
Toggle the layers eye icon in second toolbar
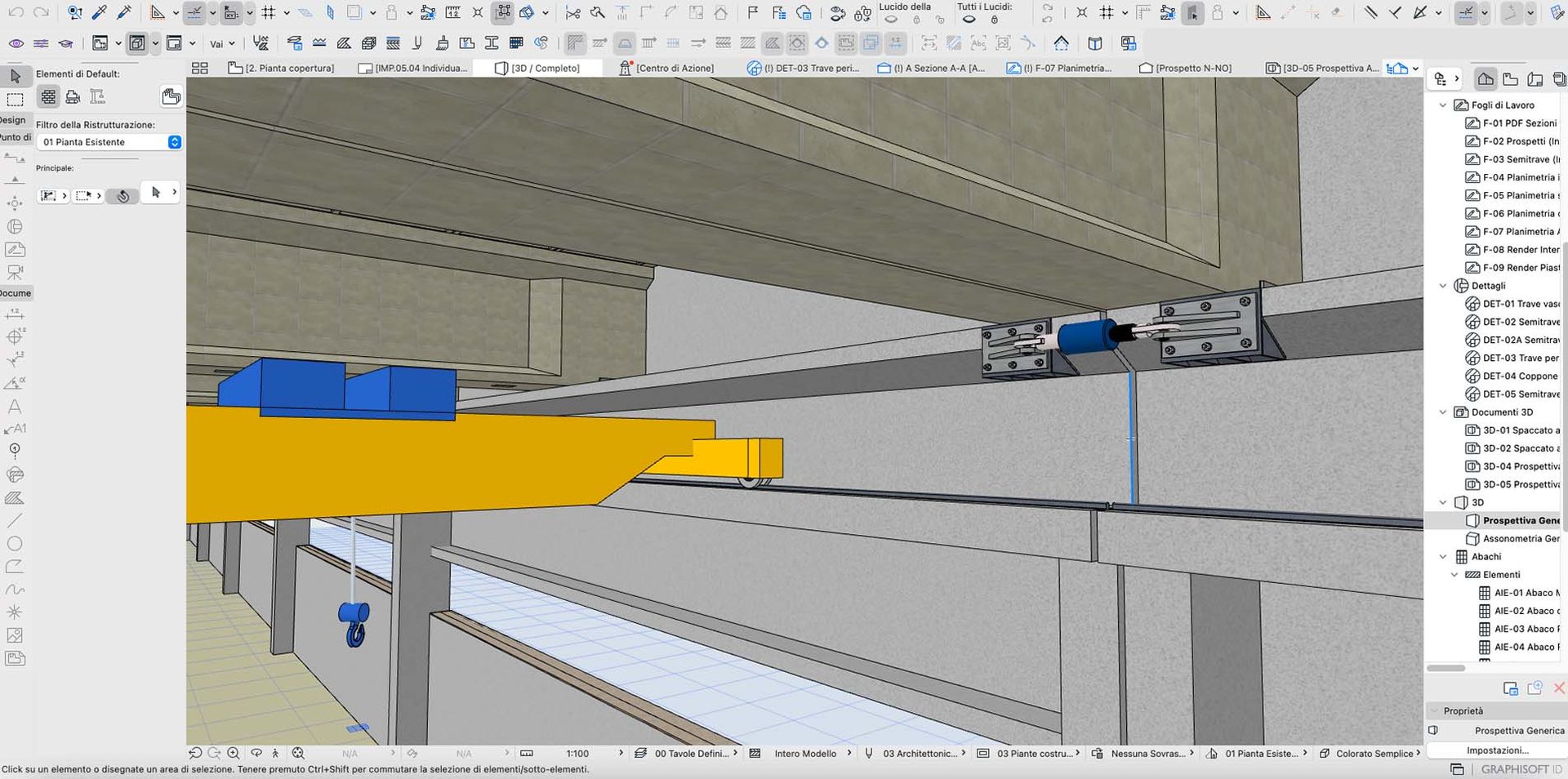click(16, 43)
